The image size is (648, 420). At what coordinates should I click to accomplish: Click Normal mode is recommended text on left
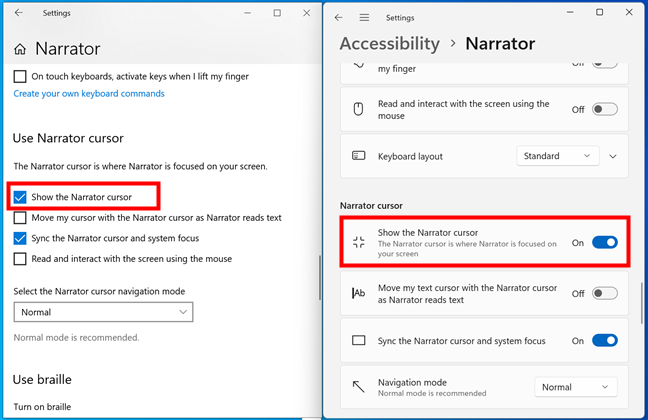point(76,338)
